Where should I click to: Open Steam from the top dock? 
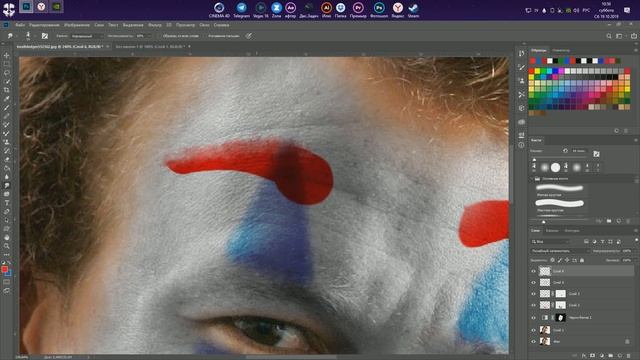[413, 10]
